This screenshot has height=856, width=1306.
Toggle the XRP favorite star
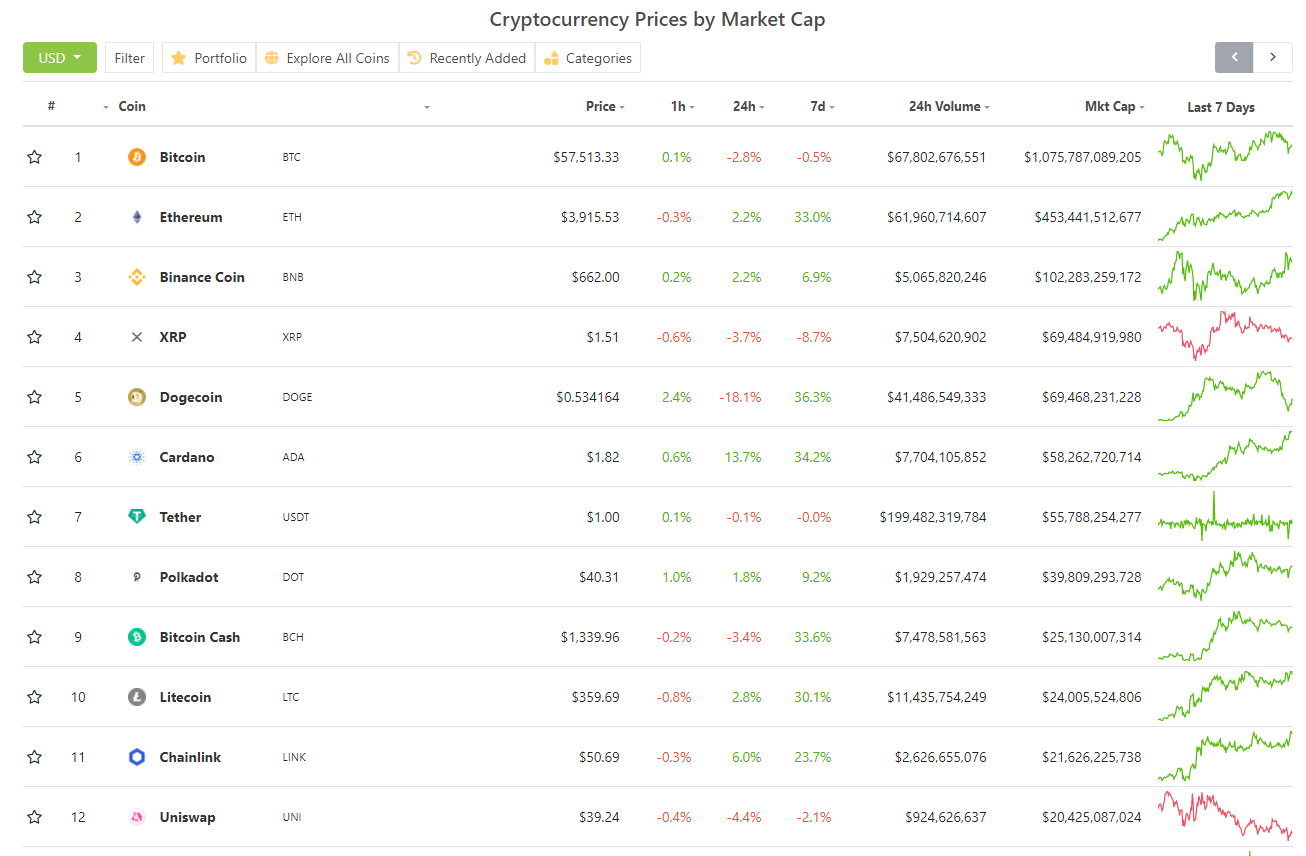pos(35,337)
